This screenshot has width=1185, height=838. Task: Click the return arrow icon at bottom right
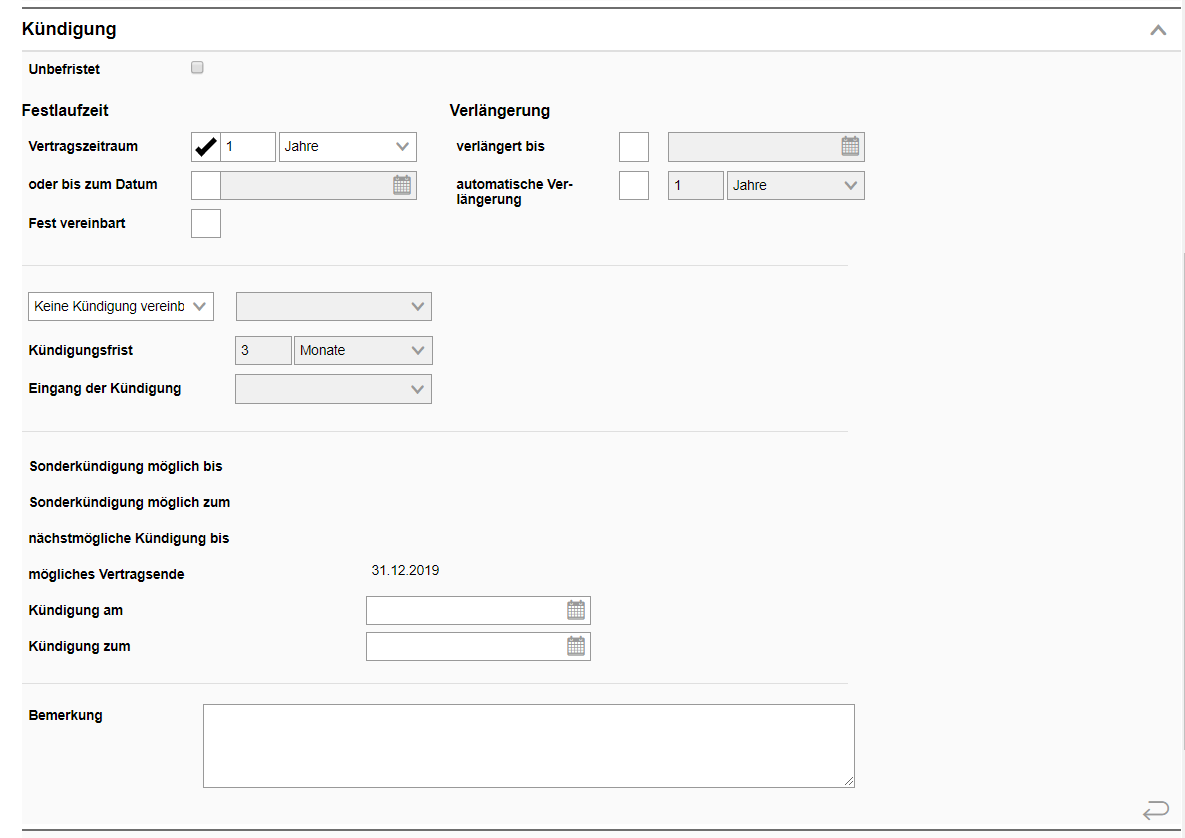tap(1155, 810)
